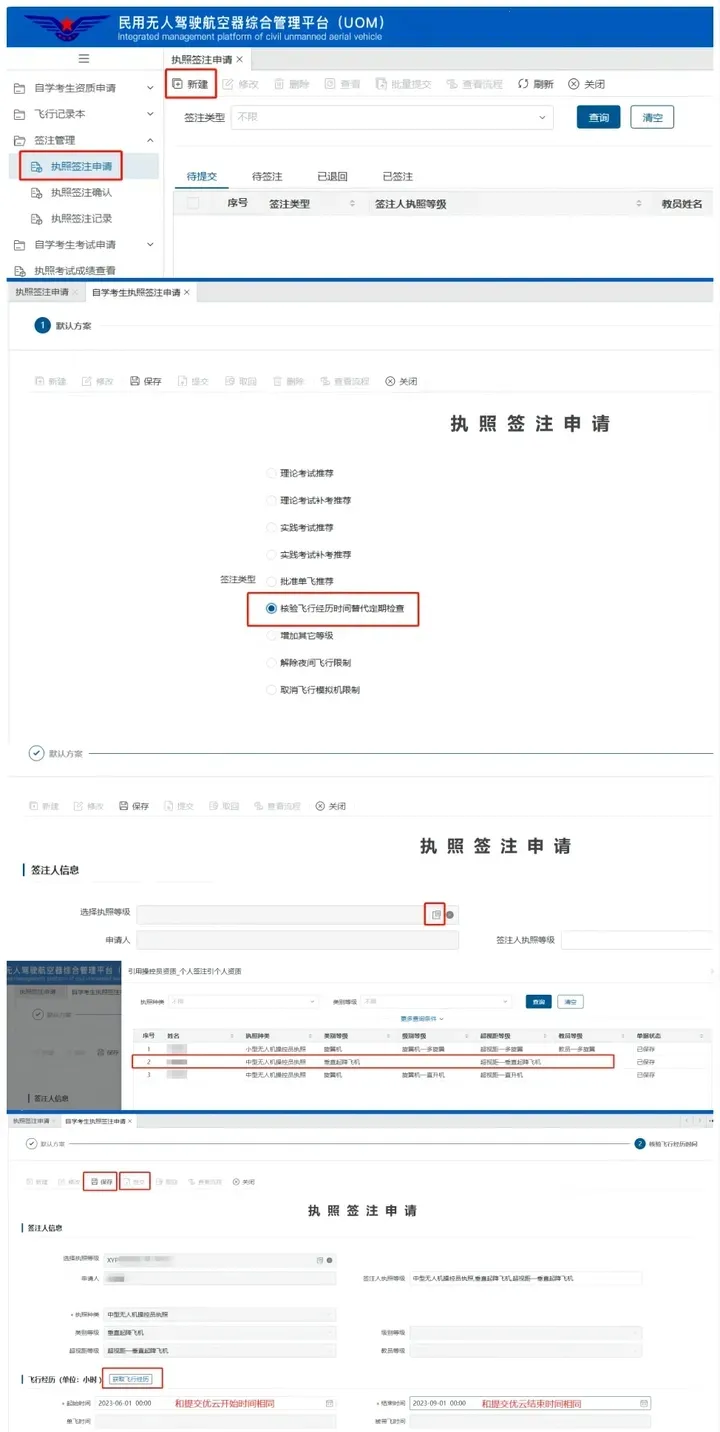Viewport: 720px width, 1432px height.
Task: Click the 保存 (Save) icon in application form
Action: (135, 382)
